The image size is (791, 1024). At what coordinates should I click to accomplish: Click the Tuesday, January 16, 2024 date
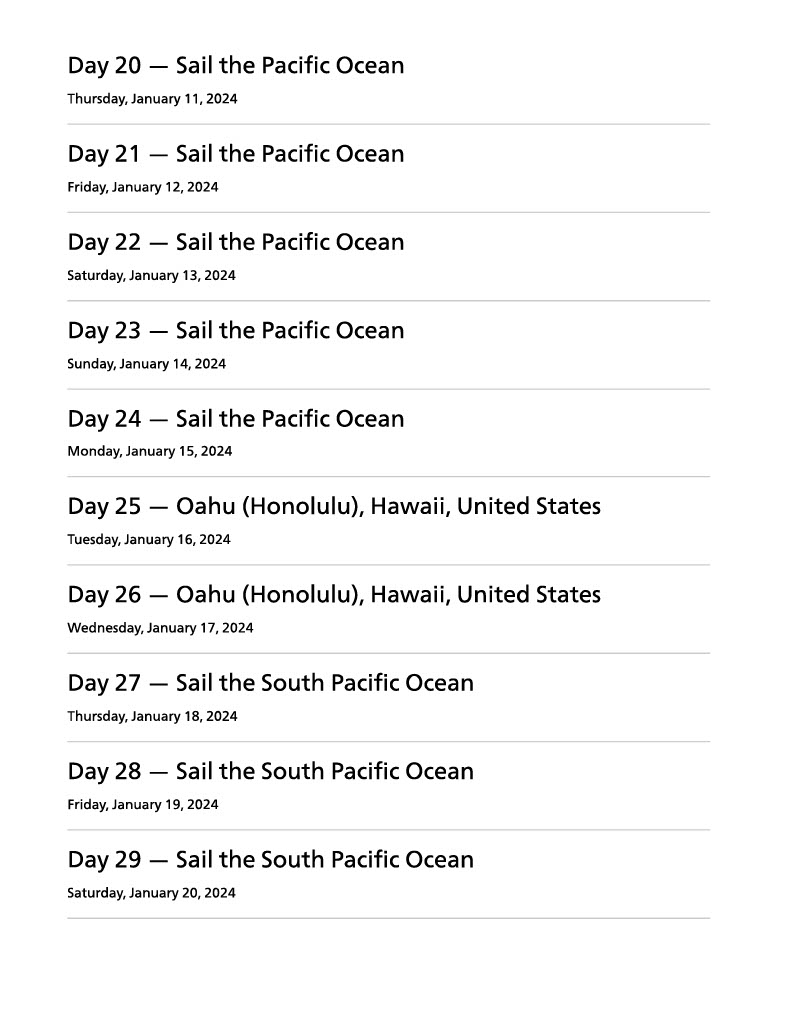(148, 540)
